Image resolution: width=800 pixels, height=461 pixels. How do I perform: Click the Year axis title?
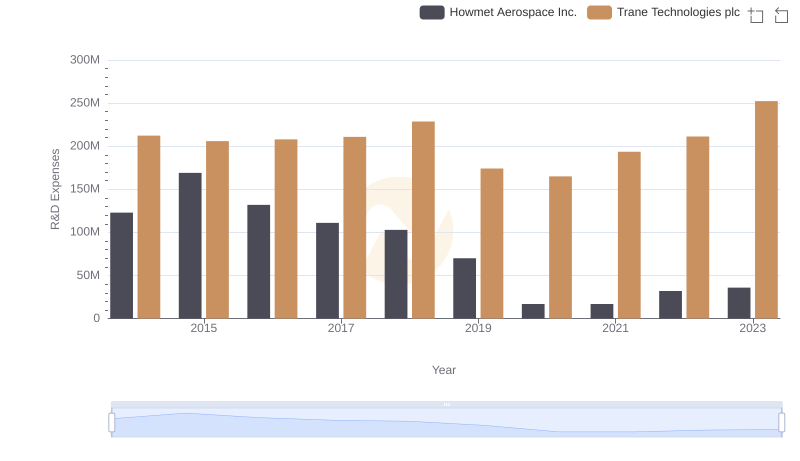pyautogui.click(x=444, y=370)
